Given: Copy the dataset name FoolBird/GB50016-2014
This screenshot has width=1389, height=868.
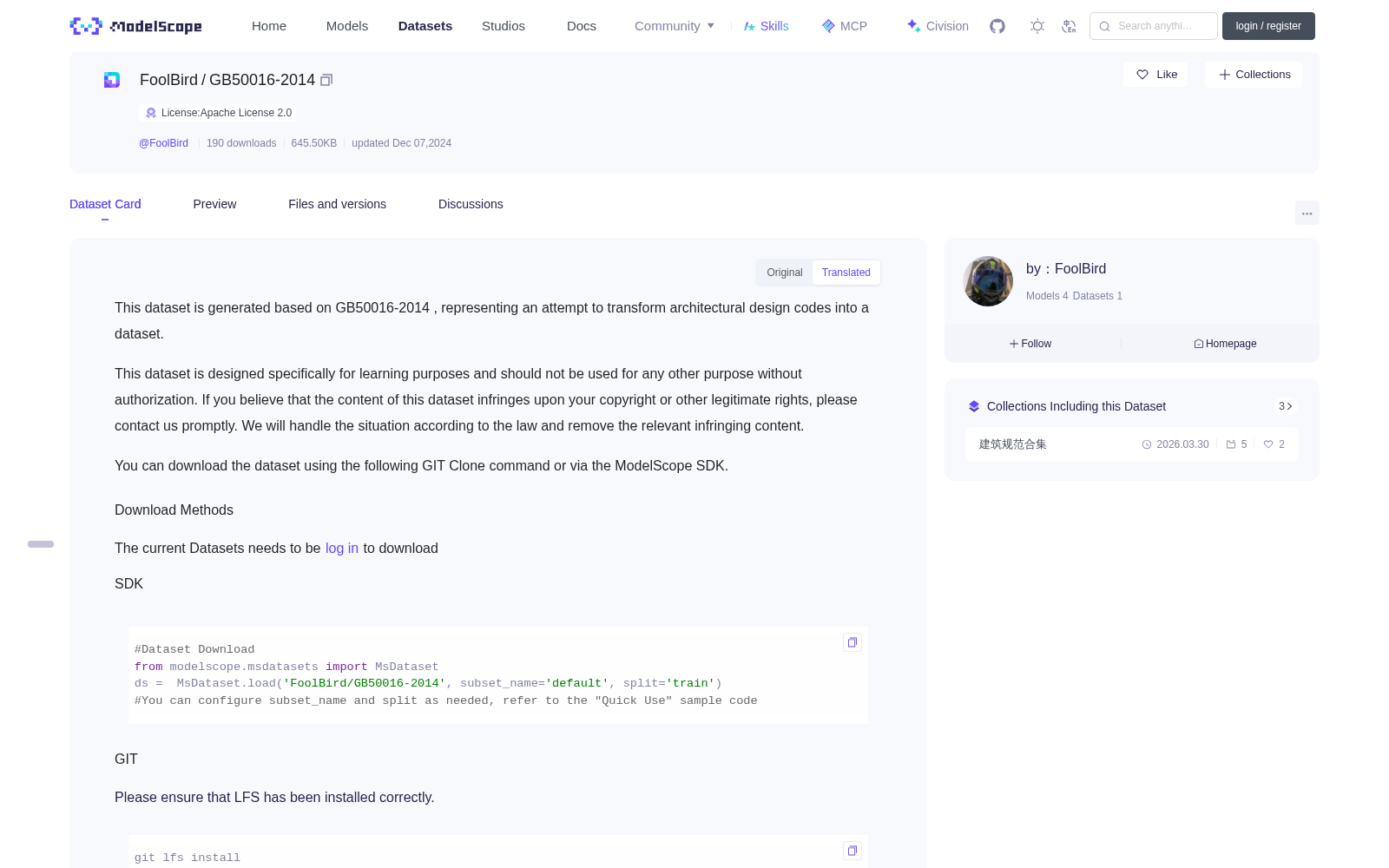Looking at the screenshot, I should [x=326, y=80].
